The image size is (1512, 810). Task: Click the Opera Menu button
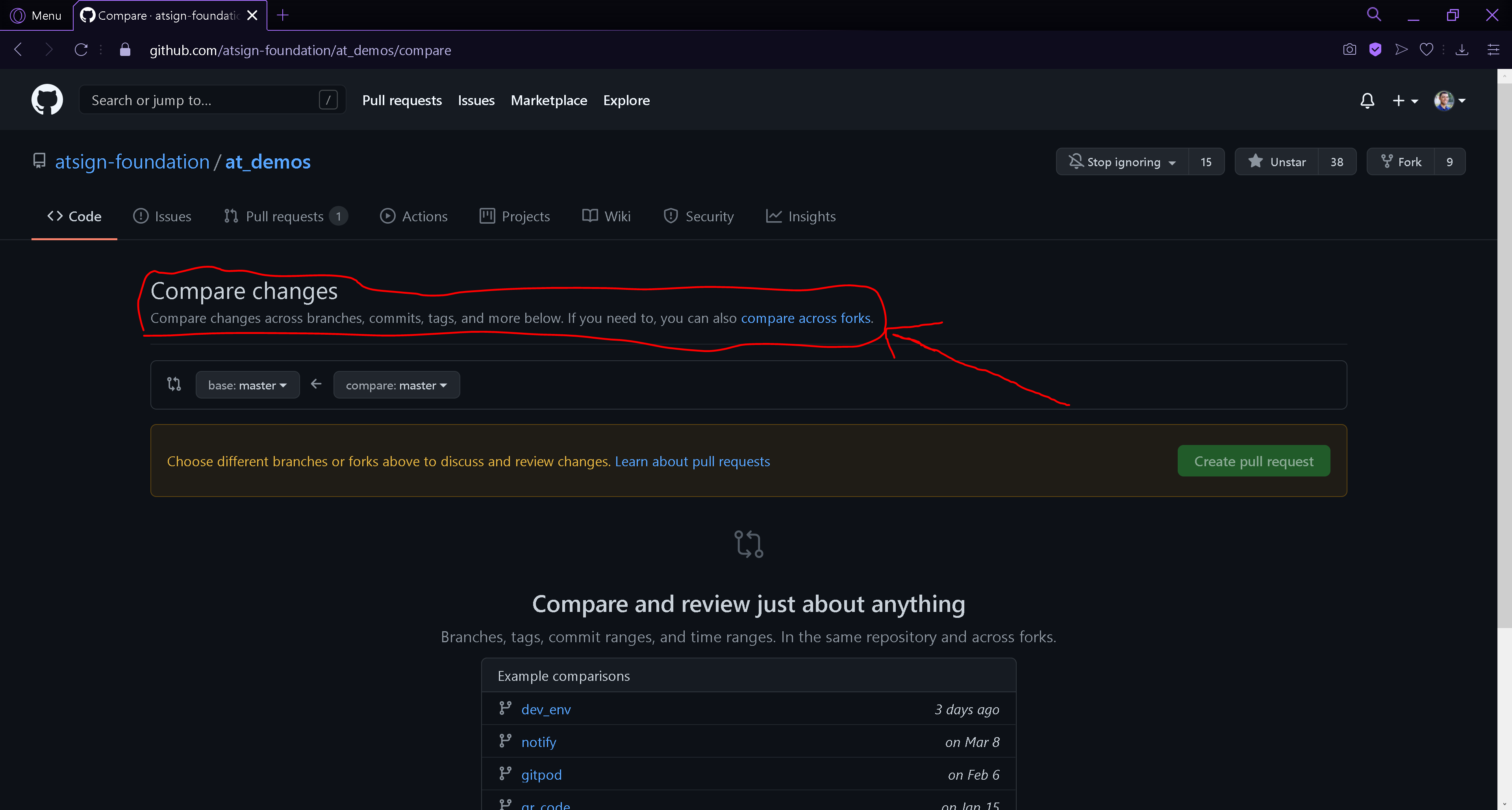coord(36,15)
